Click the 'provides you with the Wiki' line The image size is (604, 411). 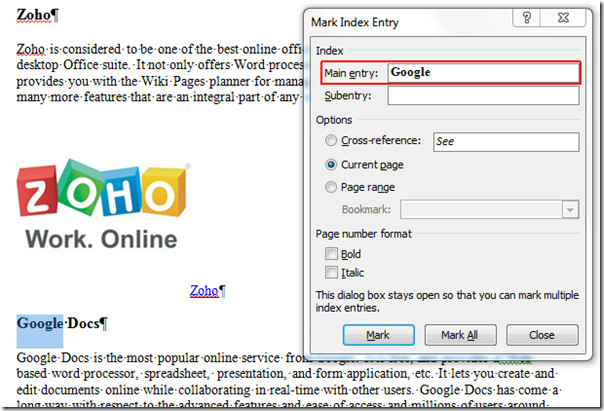click(160, 81)
